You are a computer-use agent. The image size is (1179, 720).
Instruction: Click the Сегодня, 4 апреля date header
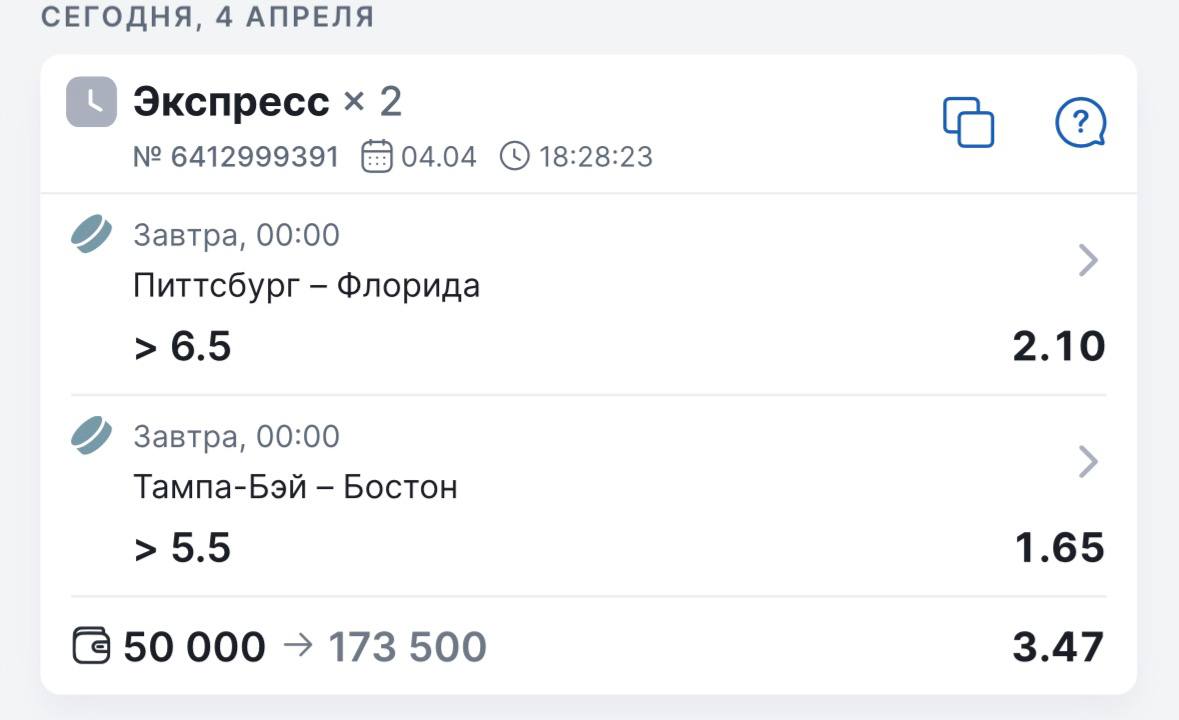point(207,17)
